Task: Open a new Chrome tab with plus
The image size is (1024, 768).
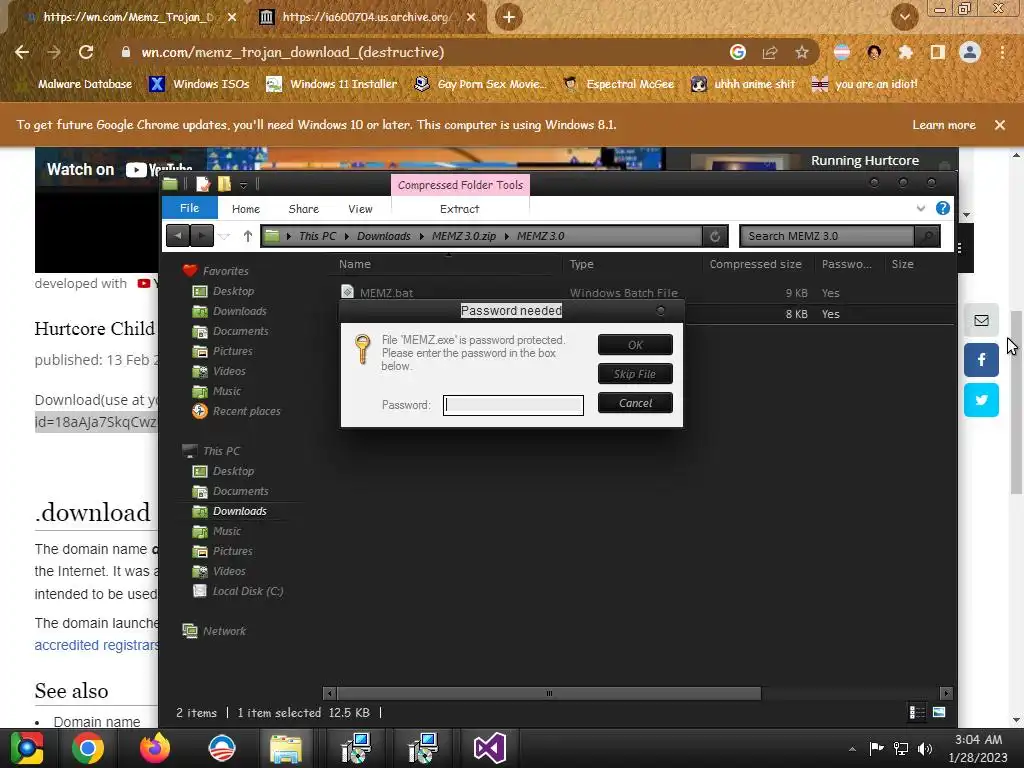Action: 509,17
